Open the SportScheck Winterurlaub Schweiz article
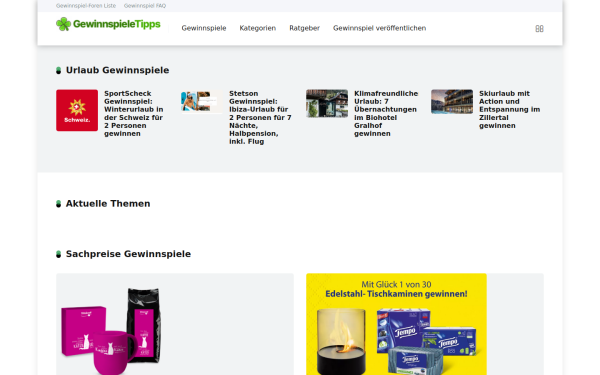Viewport: 600px width, 375px height. pos(134,114)
